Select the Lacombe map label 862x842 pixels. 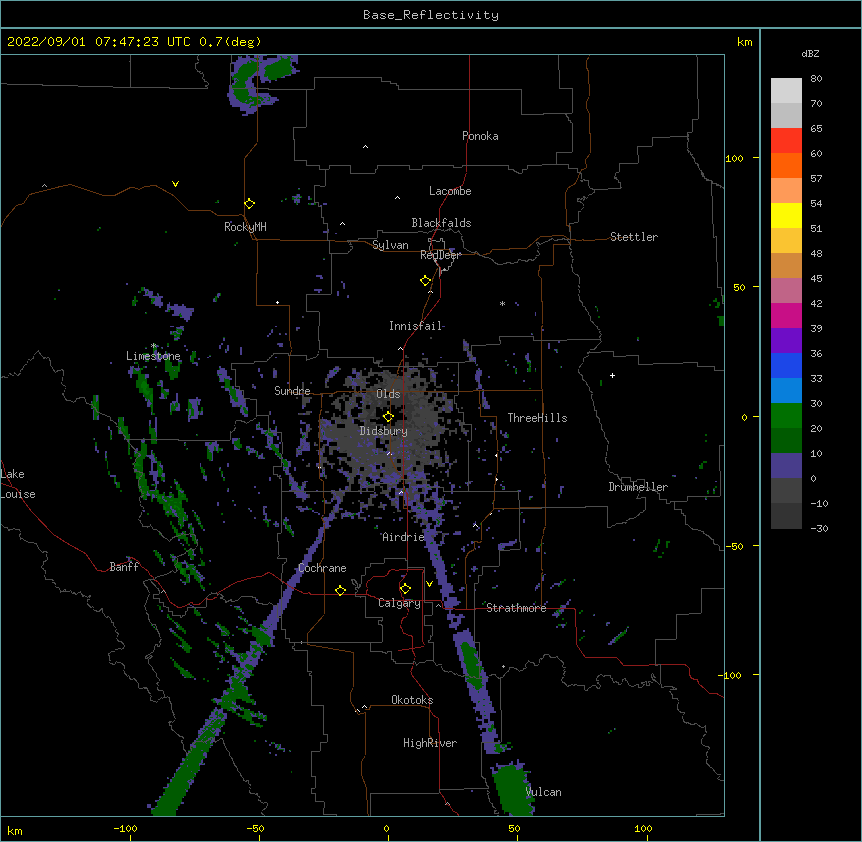pos(450,191)
